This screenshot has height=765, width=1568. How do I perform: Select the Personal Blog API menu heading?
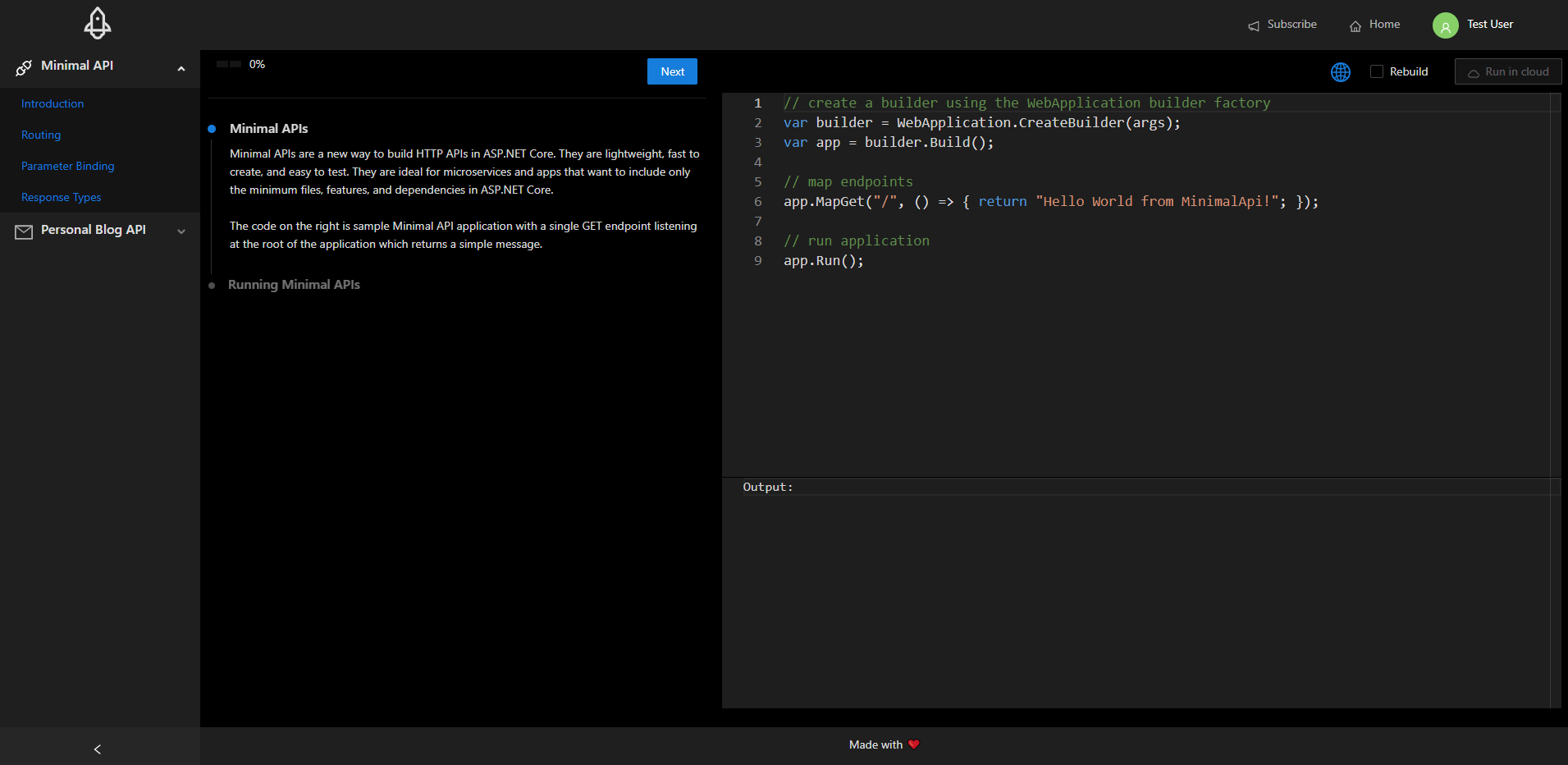(x=94, y=230)
